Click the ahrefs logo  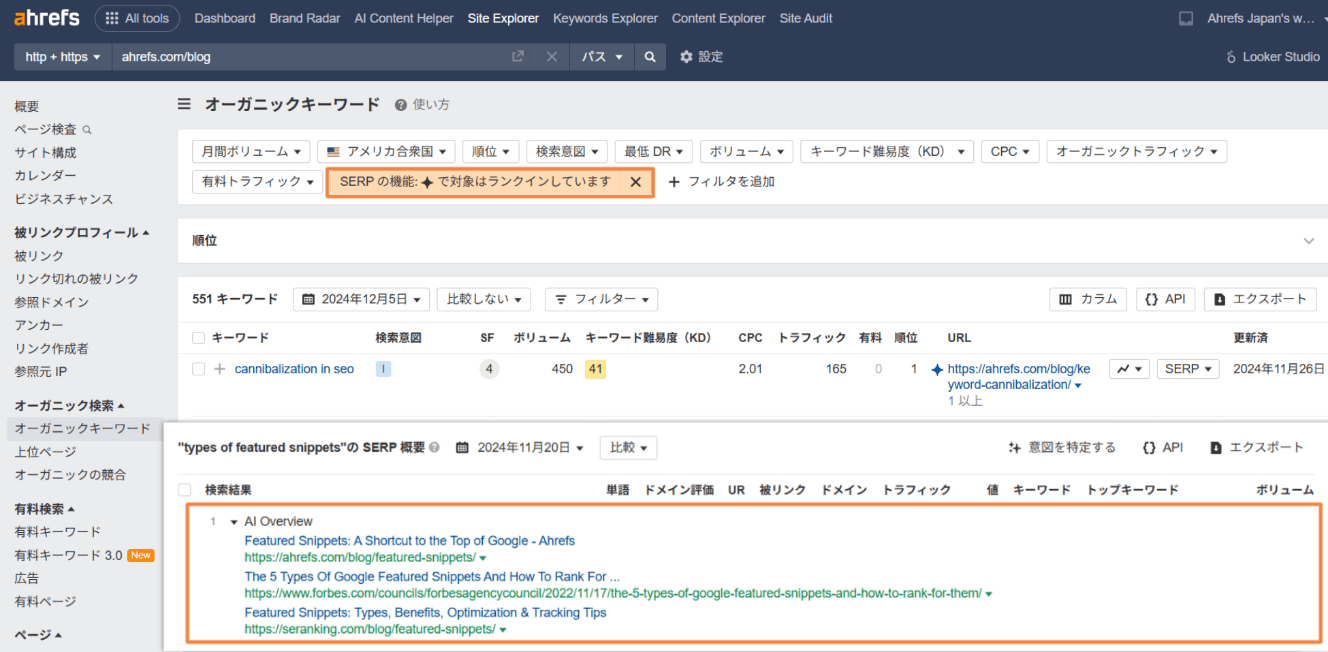[x=46, y=17]
